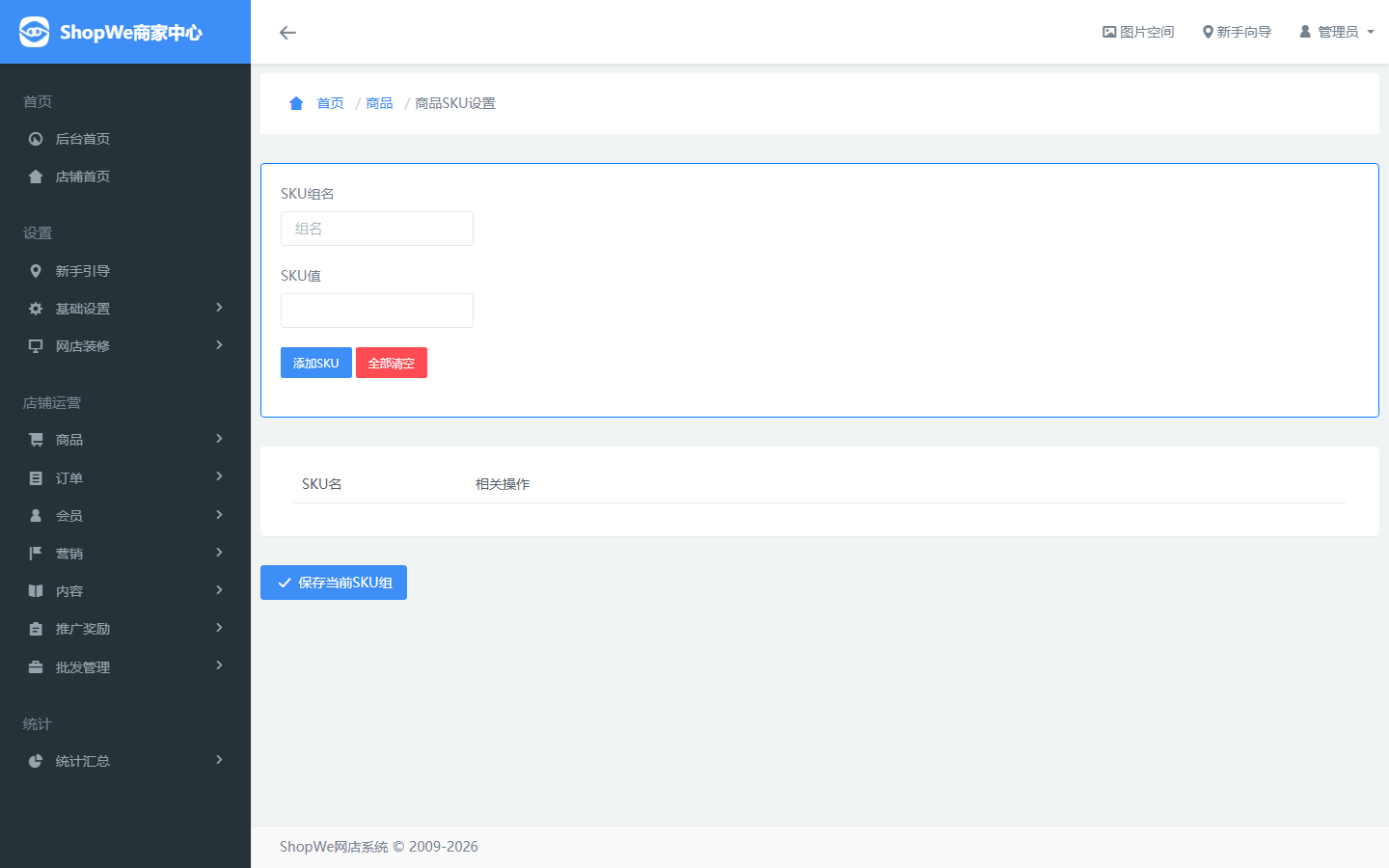Image resolution: width=1389 pixels, height=868 pixels.
Task: Go to 首页 breadcrumb link
Action: [330, 103]
